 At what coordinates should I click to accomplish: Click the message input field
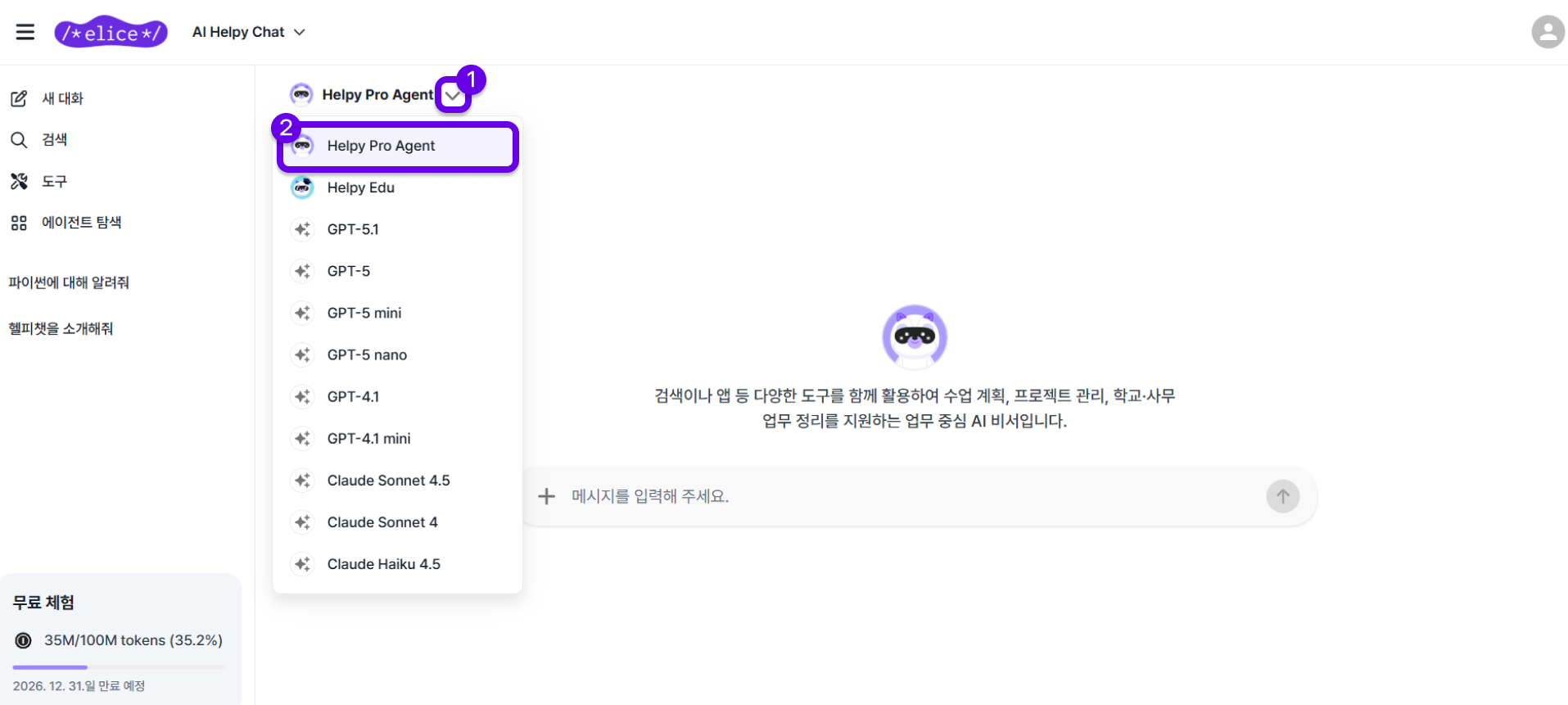coord(901,496)
